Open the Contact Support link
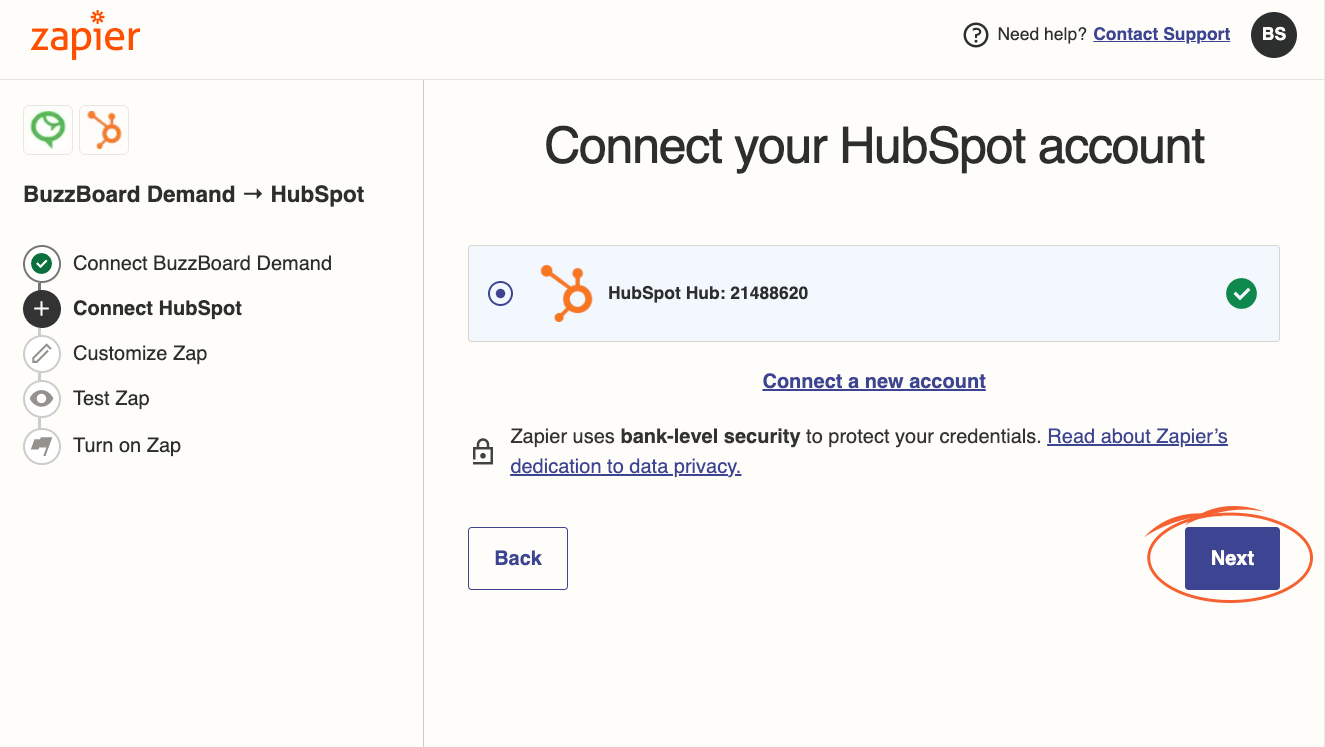Image resolution: width=1325 pixels, height=747 pixels. coord(1161,34)
